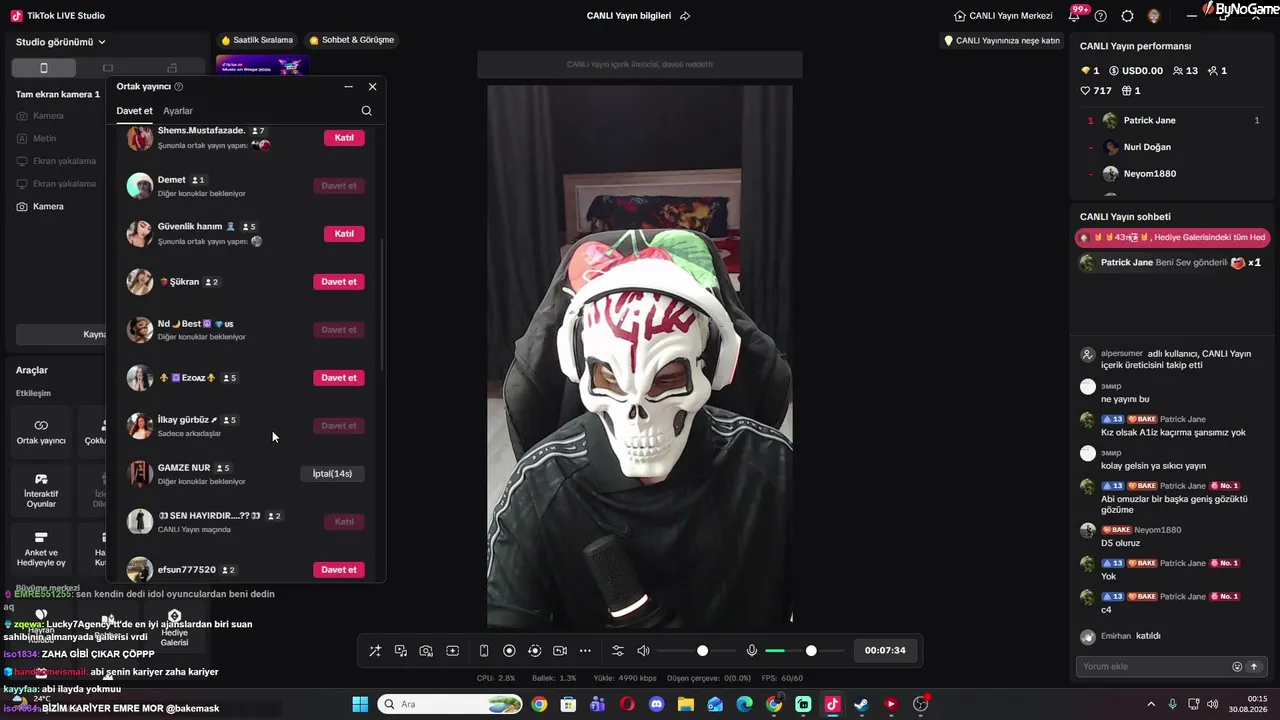Click the camera switch icon in bottom toolbar
The image size is (1280, 720).
[x=560, y=651]
